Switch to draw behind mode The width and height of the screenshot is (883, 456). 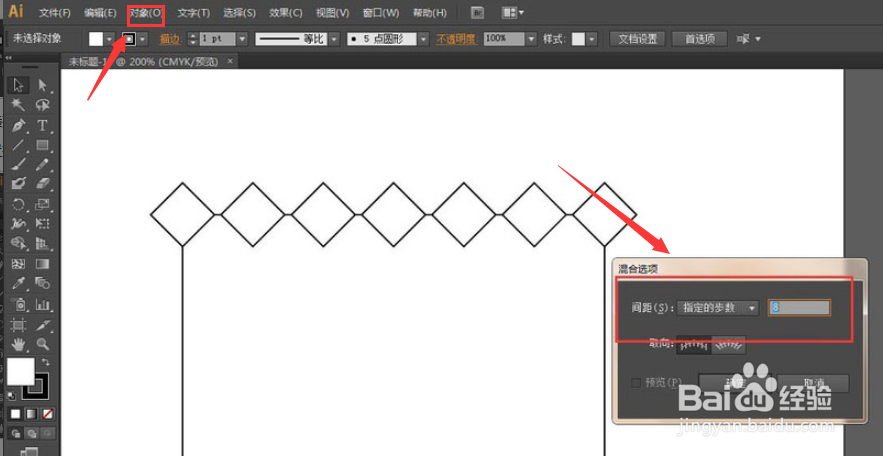32,433
